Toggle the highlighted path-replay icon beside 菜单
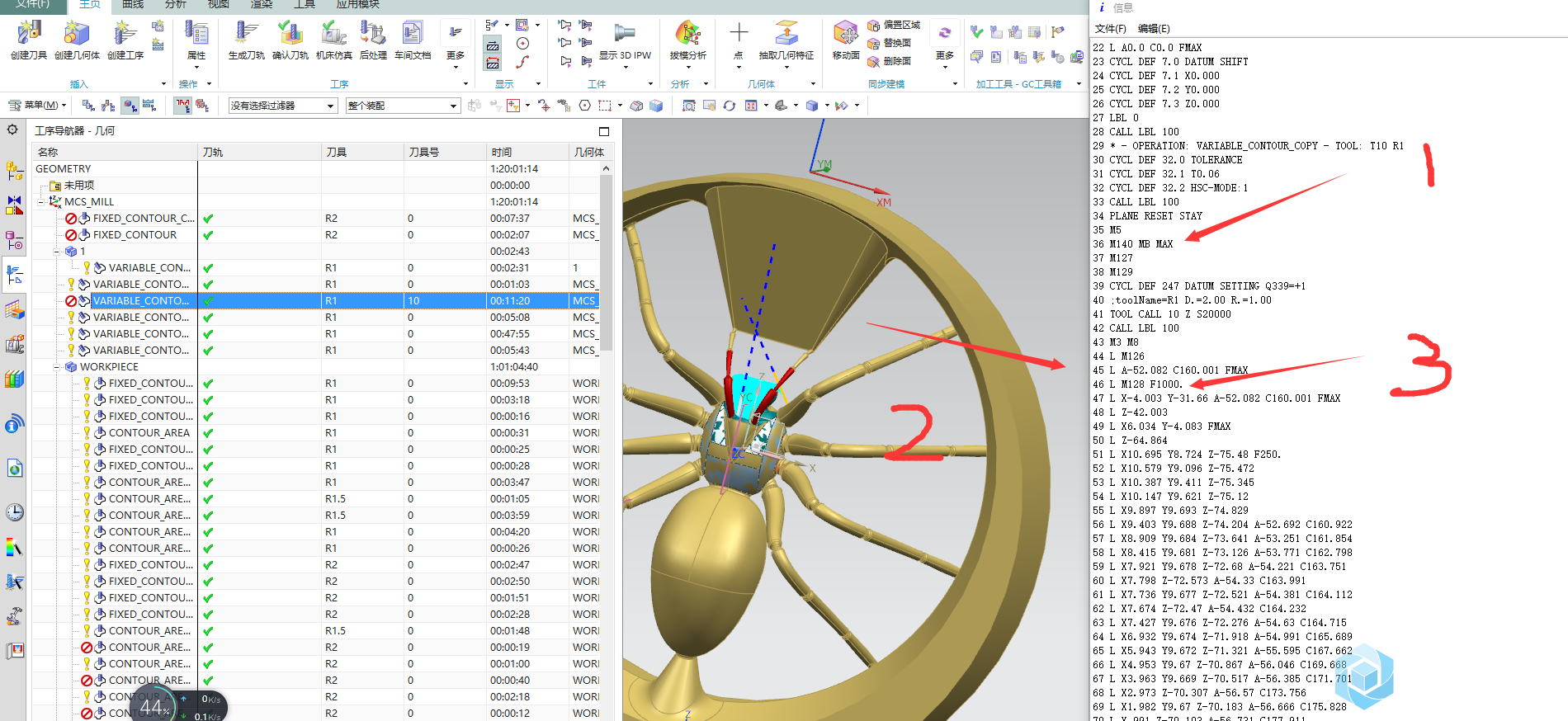The height and width of the screenshot is (721, 1568). 183,106
